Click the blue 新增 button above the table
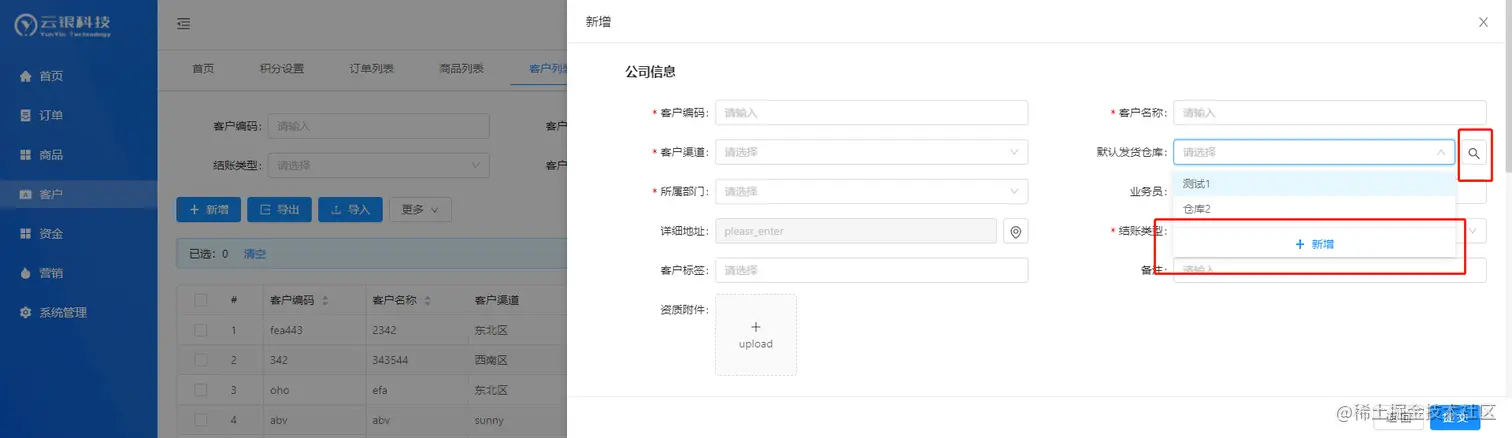1512x438 pixels. (208, 209)
